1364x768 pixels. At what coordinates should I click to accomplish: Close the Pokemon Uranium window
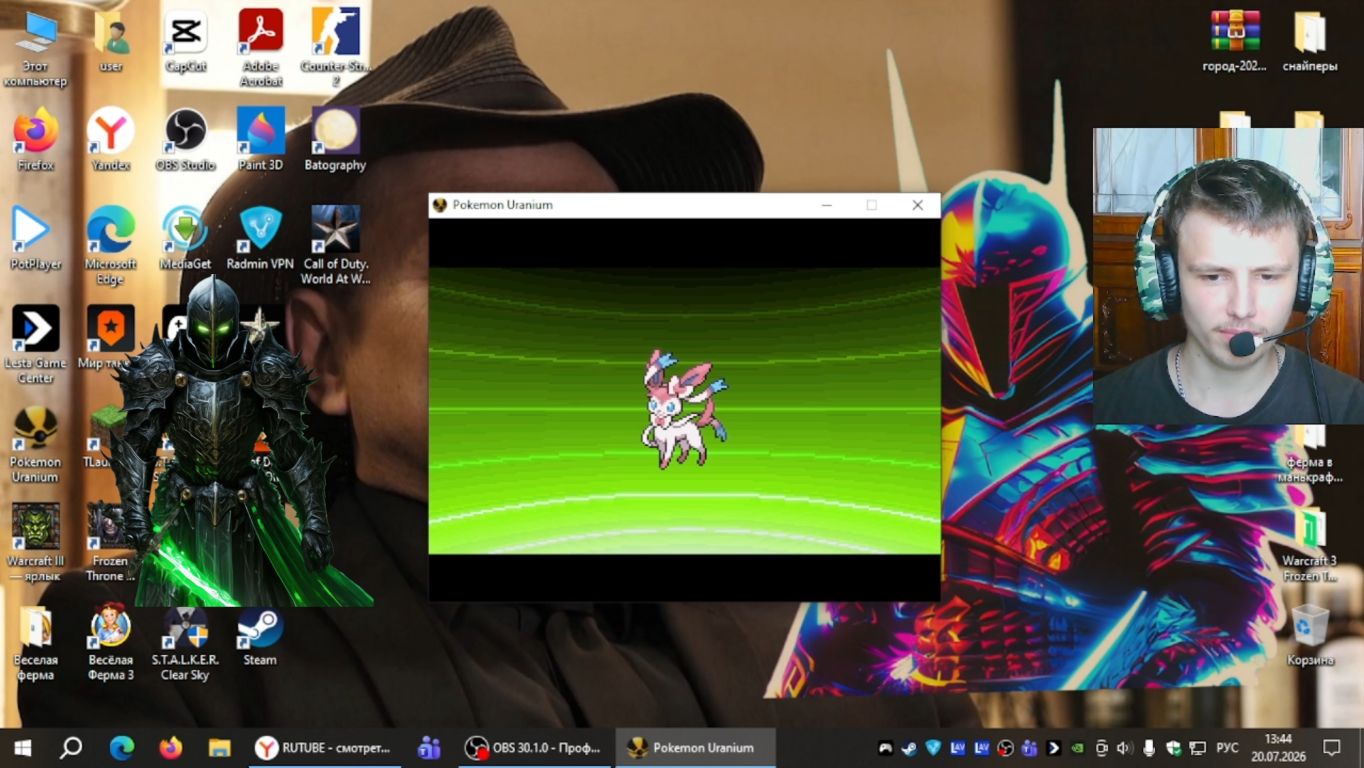click(x=917, y=205)
